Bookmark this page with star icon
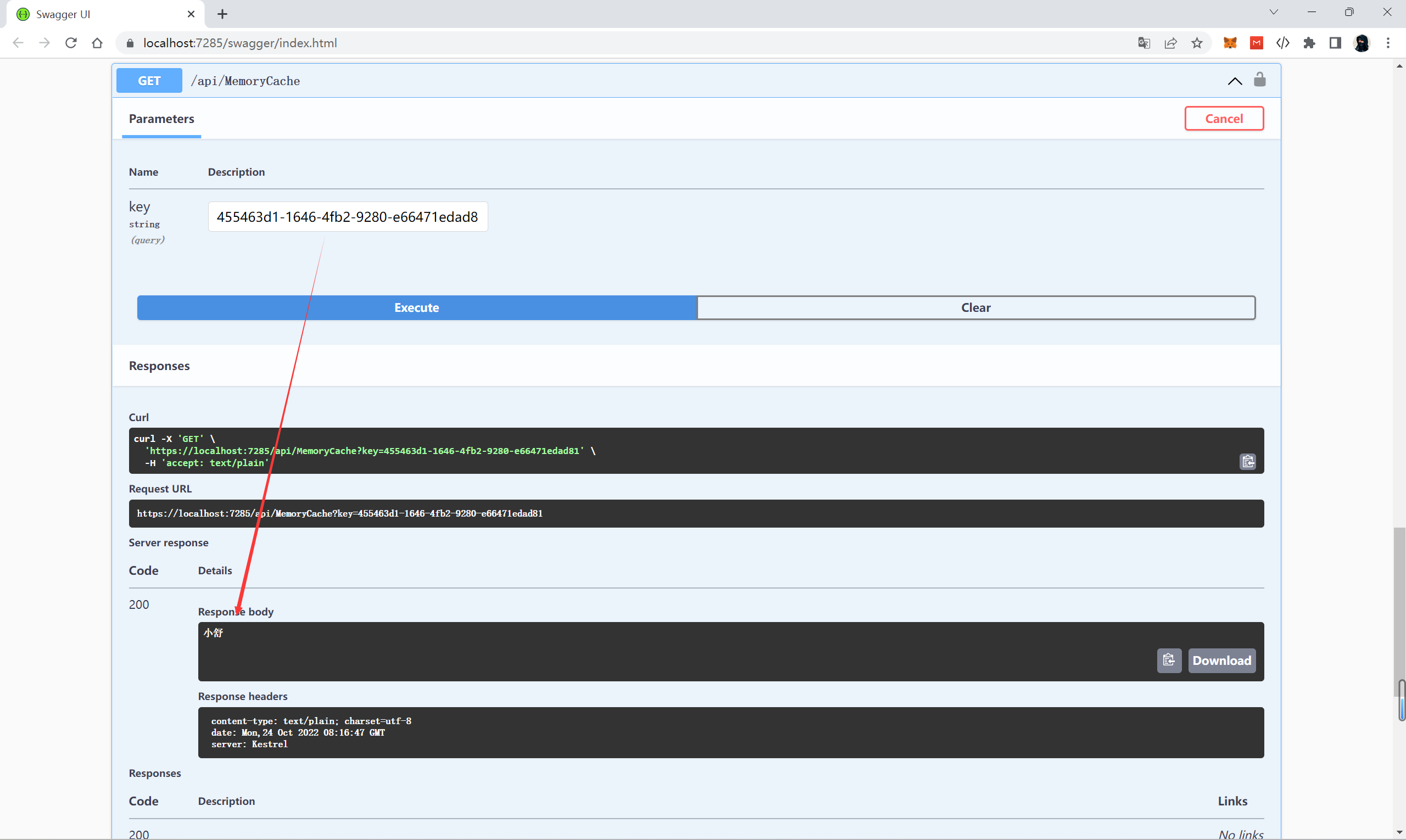Viewport: 1406px width, 840px height. click(1197, 43)
